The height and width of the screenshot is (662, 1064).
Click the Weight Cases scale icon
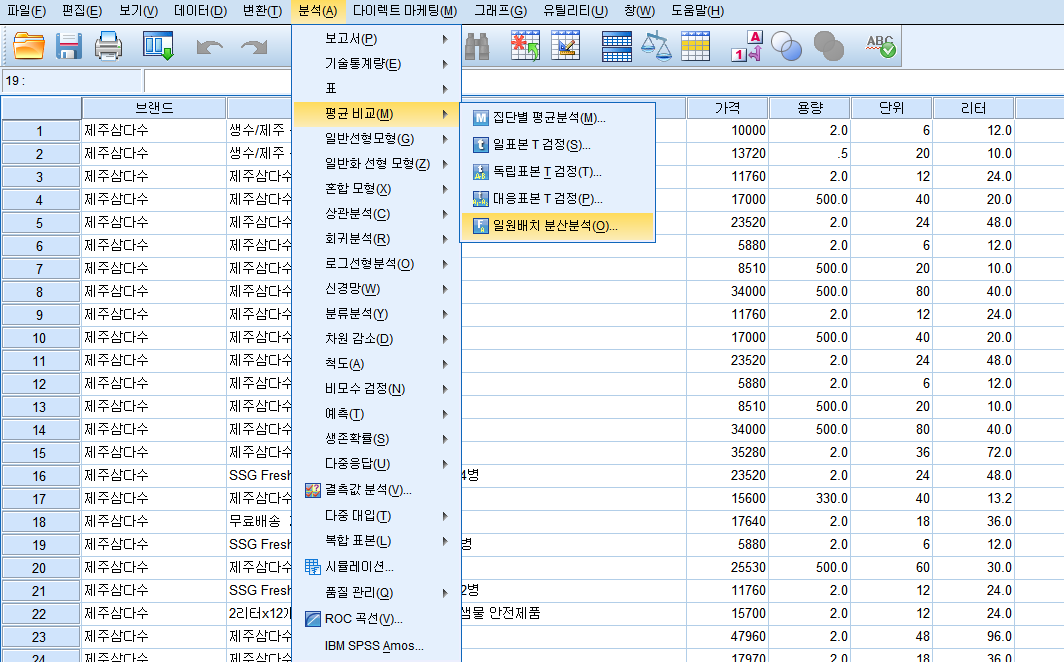coord(656,46)
